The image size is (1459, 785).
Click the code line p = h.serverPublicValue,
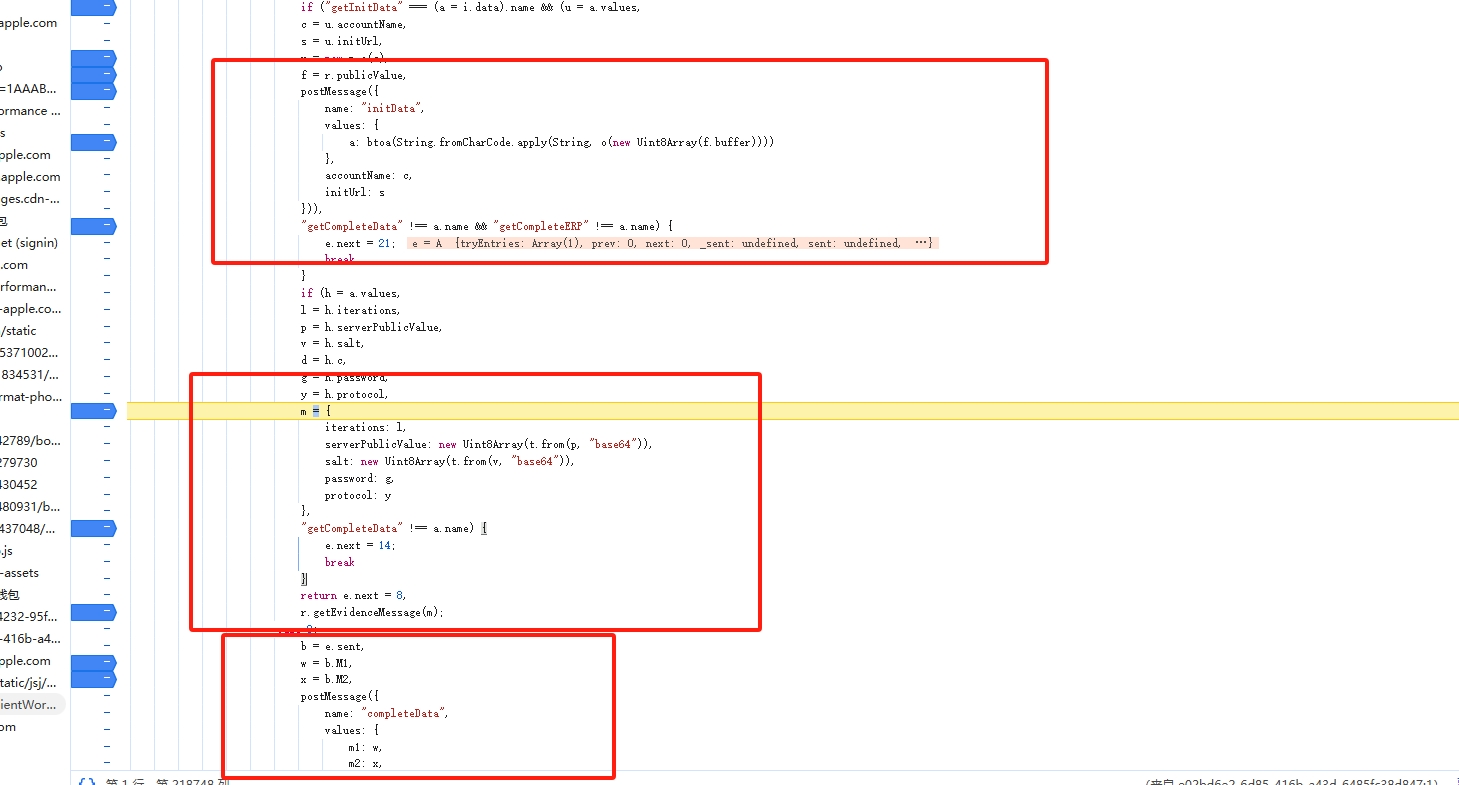(371, 327)
